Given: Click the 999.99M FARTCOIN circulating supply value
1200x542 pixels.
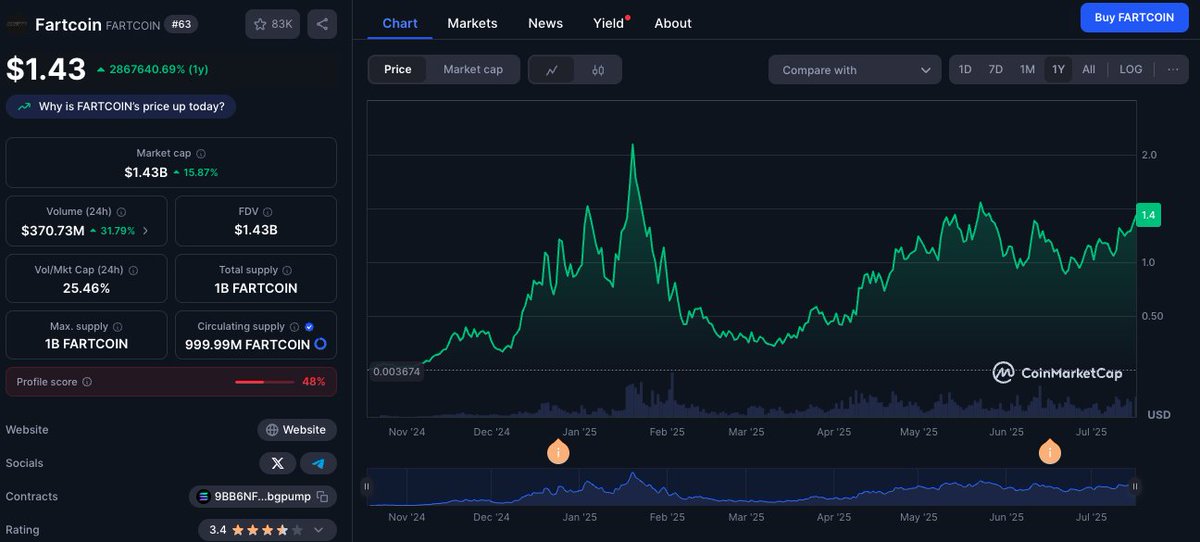Looking at the screenshot, I should click(248, 344).
